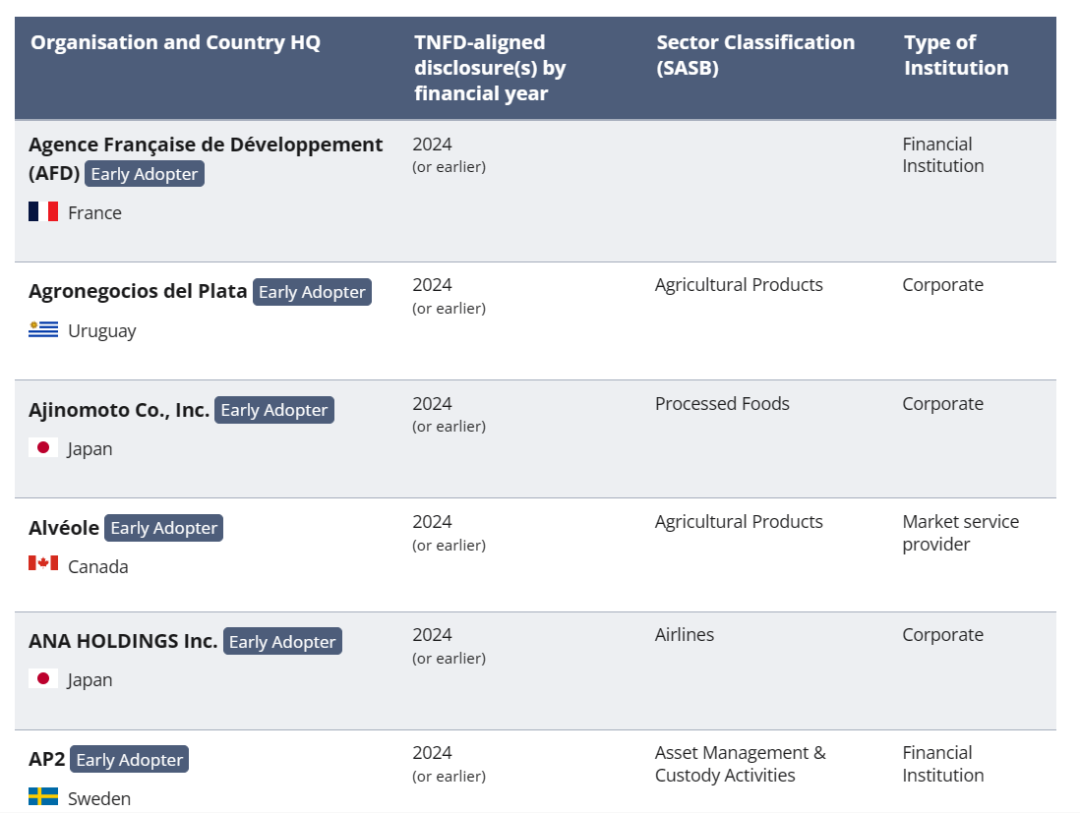Open the Agronegocios del Plata entry
The height and width of the screenshot is (813, 1080).
[x=138, y=292]
